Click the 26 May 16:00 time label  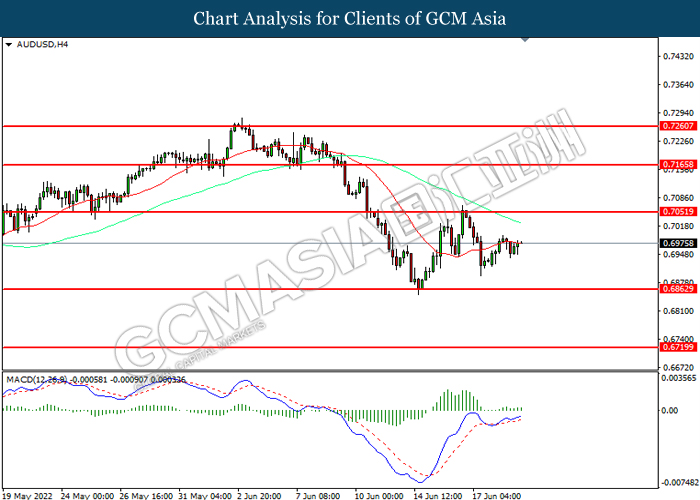[146, 496]
